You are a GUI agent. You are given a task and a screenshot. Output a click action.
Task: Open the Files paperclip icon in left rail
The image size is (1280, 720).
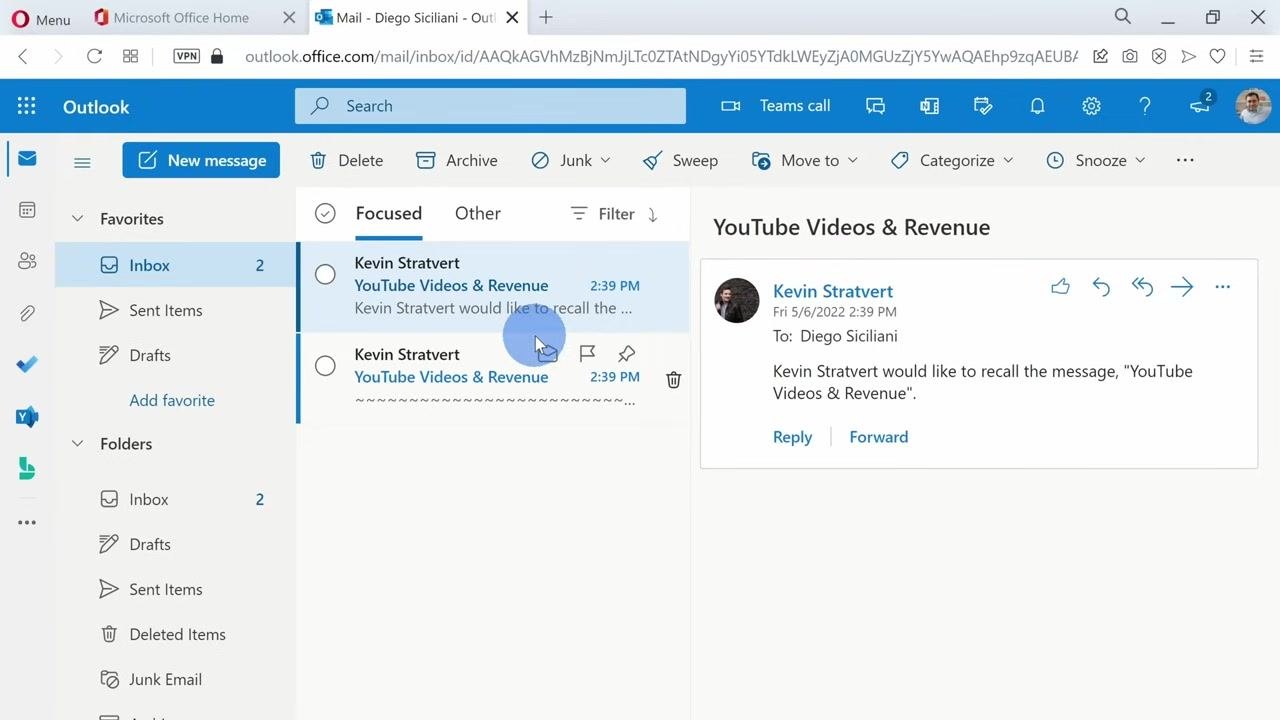click(x=27, y=313)
